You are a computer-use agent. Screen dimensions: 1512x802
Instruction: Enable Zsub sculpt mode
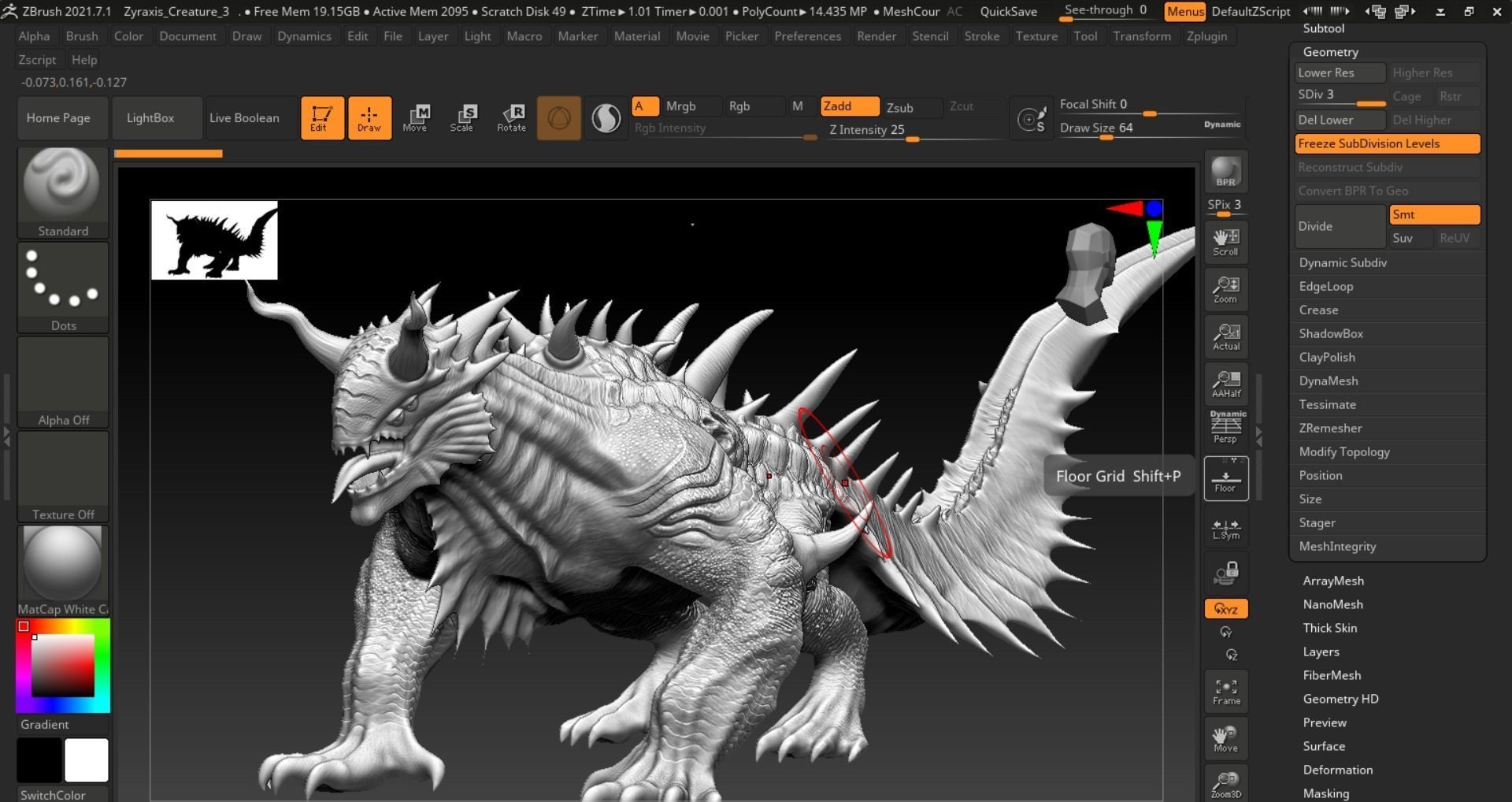coord(912,107)
